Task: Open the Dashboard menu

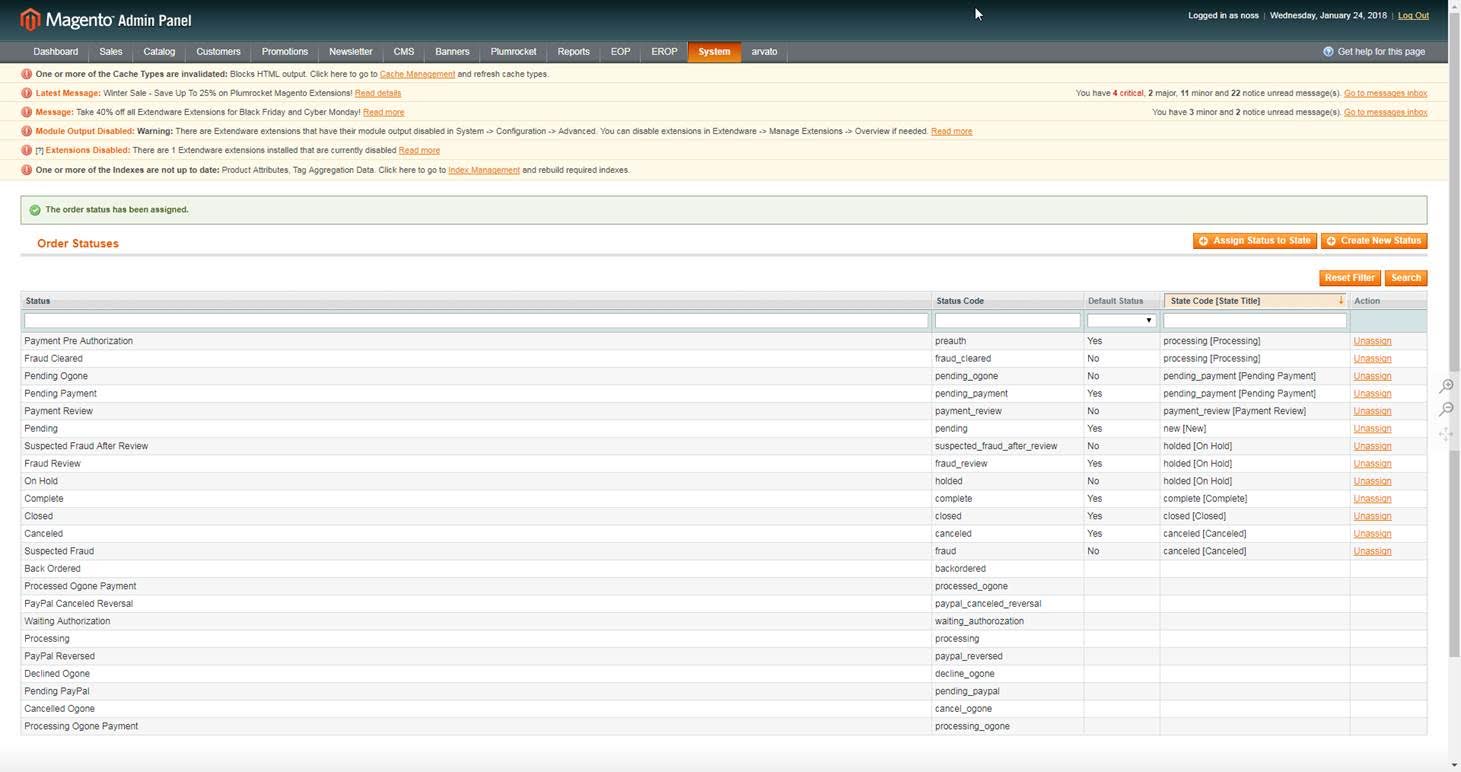Action: tap(56, 51)
